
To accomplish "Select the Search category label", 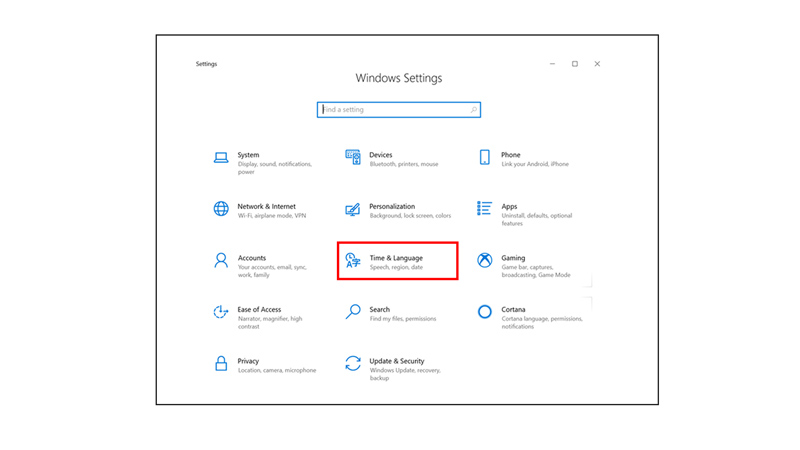I will [380, 310].
